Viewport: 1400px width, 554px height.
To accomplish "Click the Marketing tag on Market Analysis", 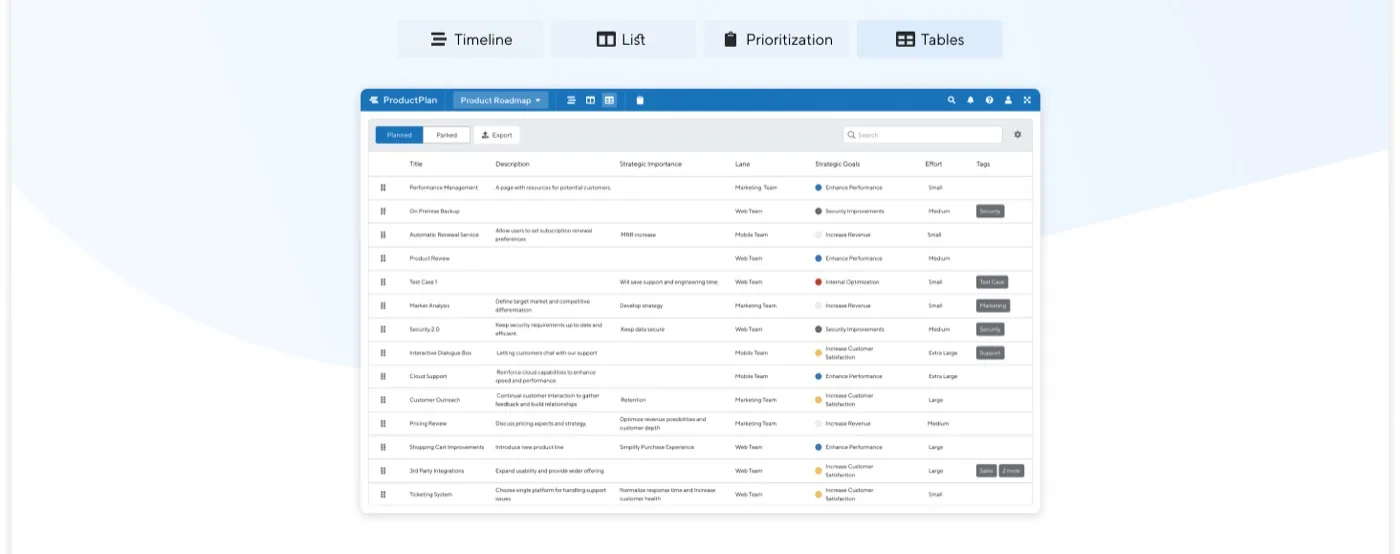I will [993, 305].
